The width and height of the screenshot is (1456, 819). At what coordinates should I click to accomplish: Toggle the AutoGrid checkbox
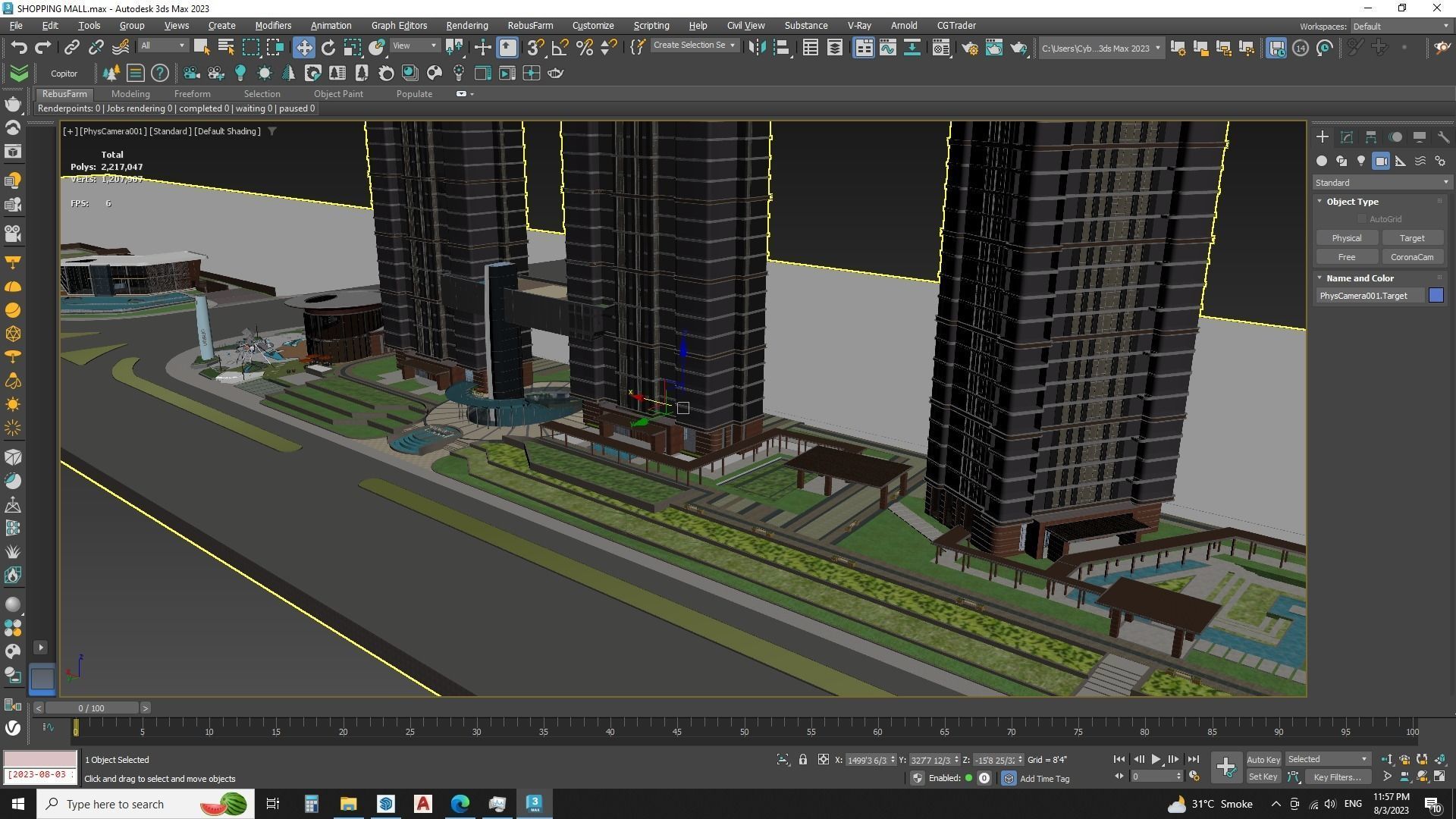coord(1362,219)
